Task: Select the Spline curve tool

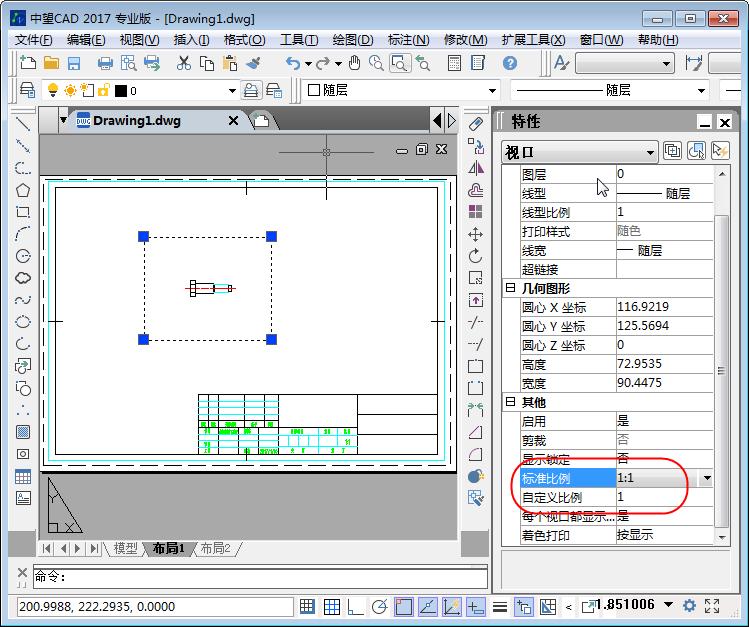Action: (x=22, y=299)
